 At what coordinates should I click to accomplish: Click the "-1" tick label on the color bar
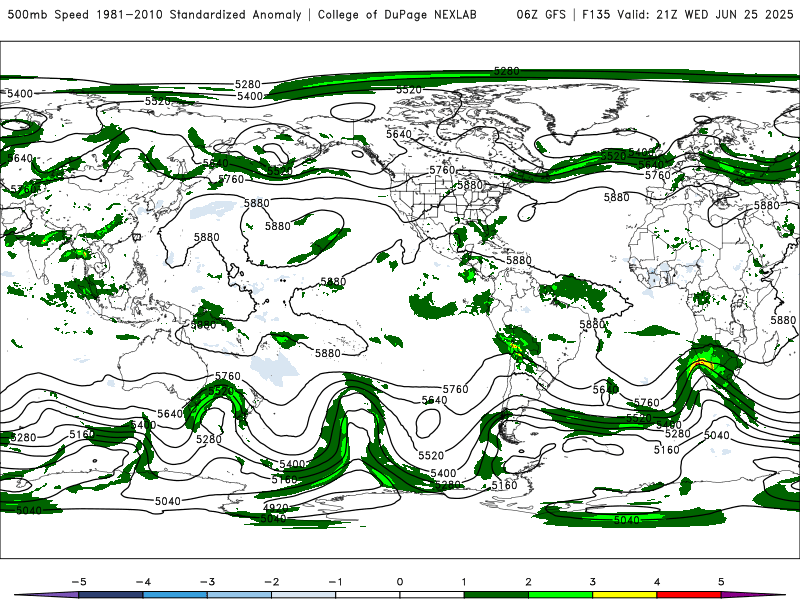point(335,582)
